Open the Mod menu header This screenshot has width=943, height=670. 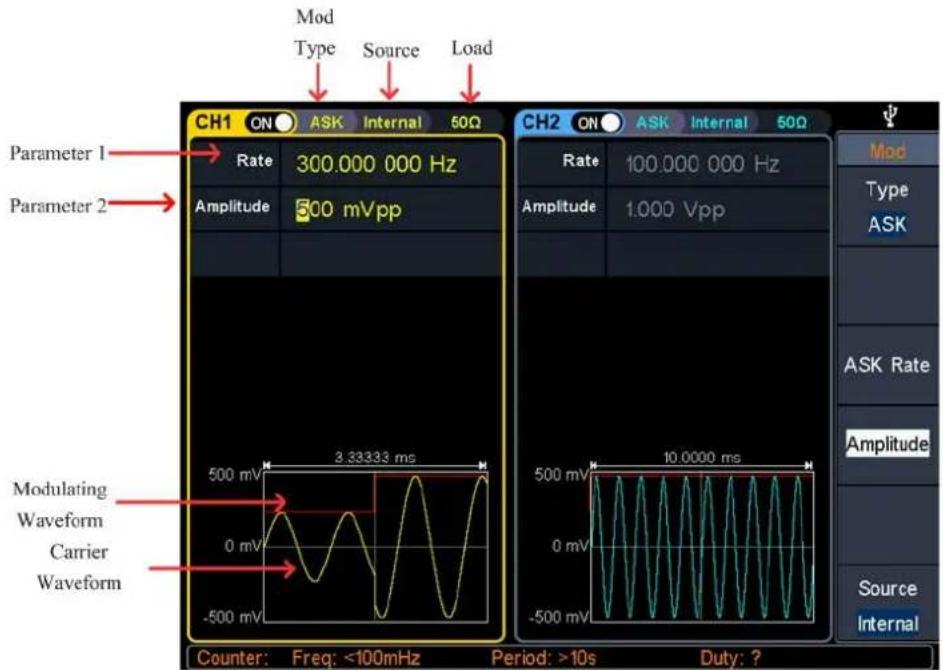coord(887,150)
